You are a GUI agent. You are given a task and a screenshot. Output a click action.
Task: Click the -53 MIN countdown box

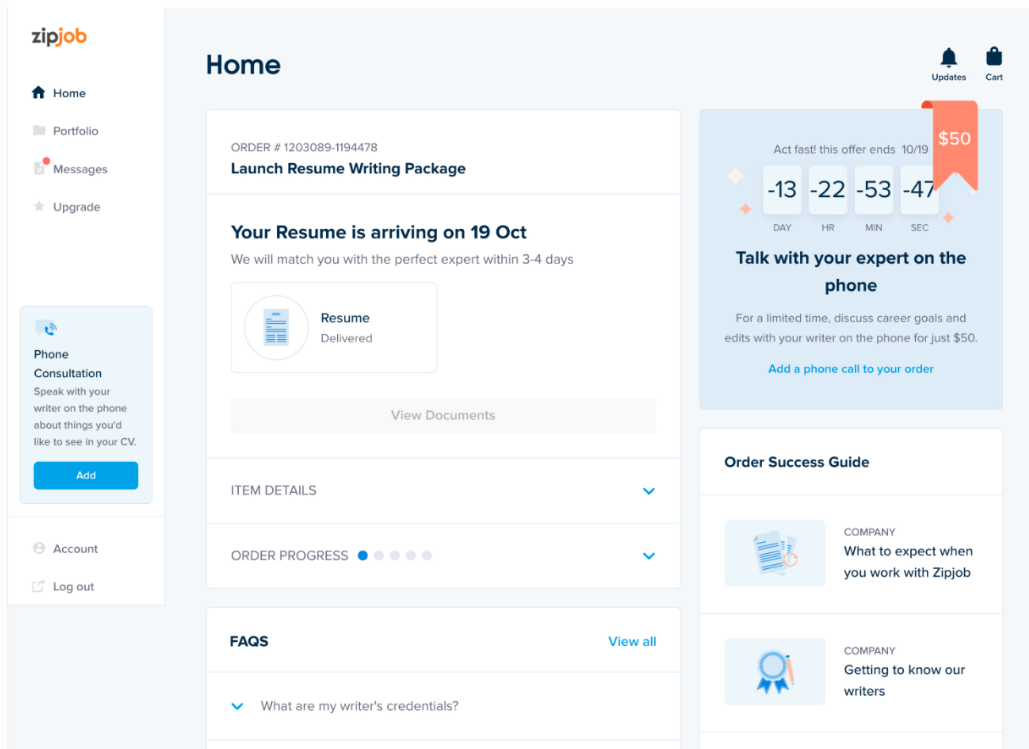coord(873,190)
